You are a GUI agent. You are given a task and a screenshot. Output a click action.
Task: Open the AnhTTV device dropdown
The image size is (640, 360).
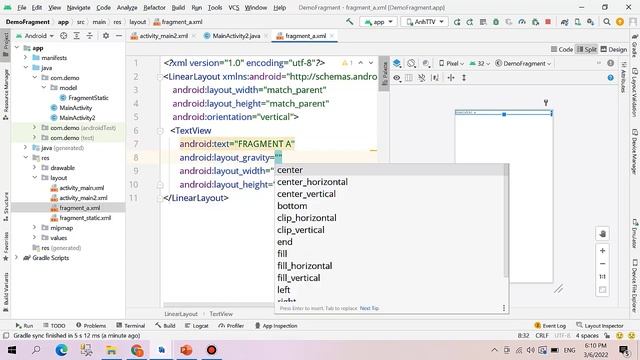(x=424, y=22)
